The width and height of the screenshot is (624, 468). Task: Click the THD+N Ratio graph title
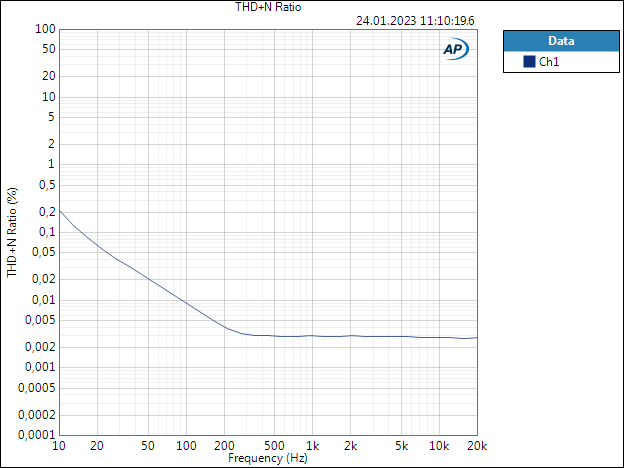[x=268, y=7]
